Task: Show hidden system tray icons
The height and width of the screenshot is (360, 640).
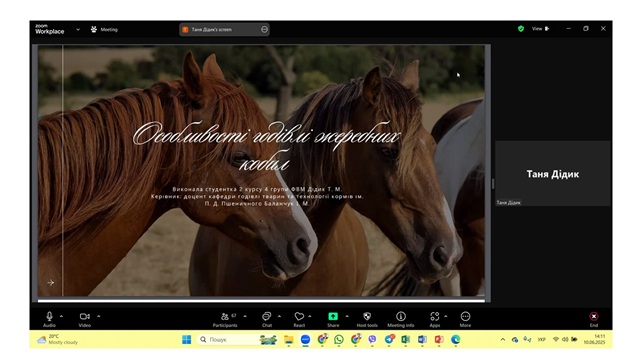Action: point(503,340)
